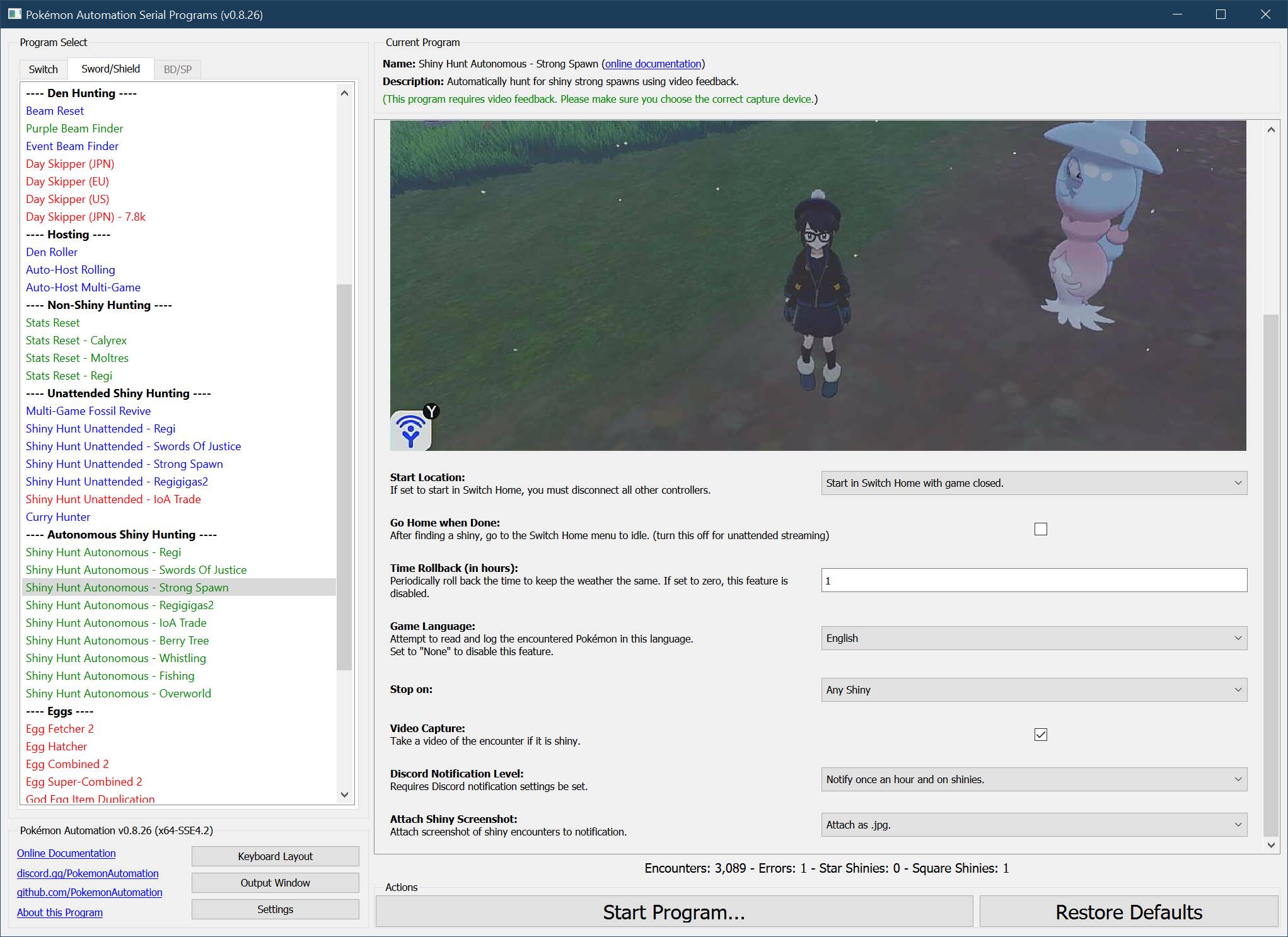Click the Time Rollback hours field

point(1033,580)
